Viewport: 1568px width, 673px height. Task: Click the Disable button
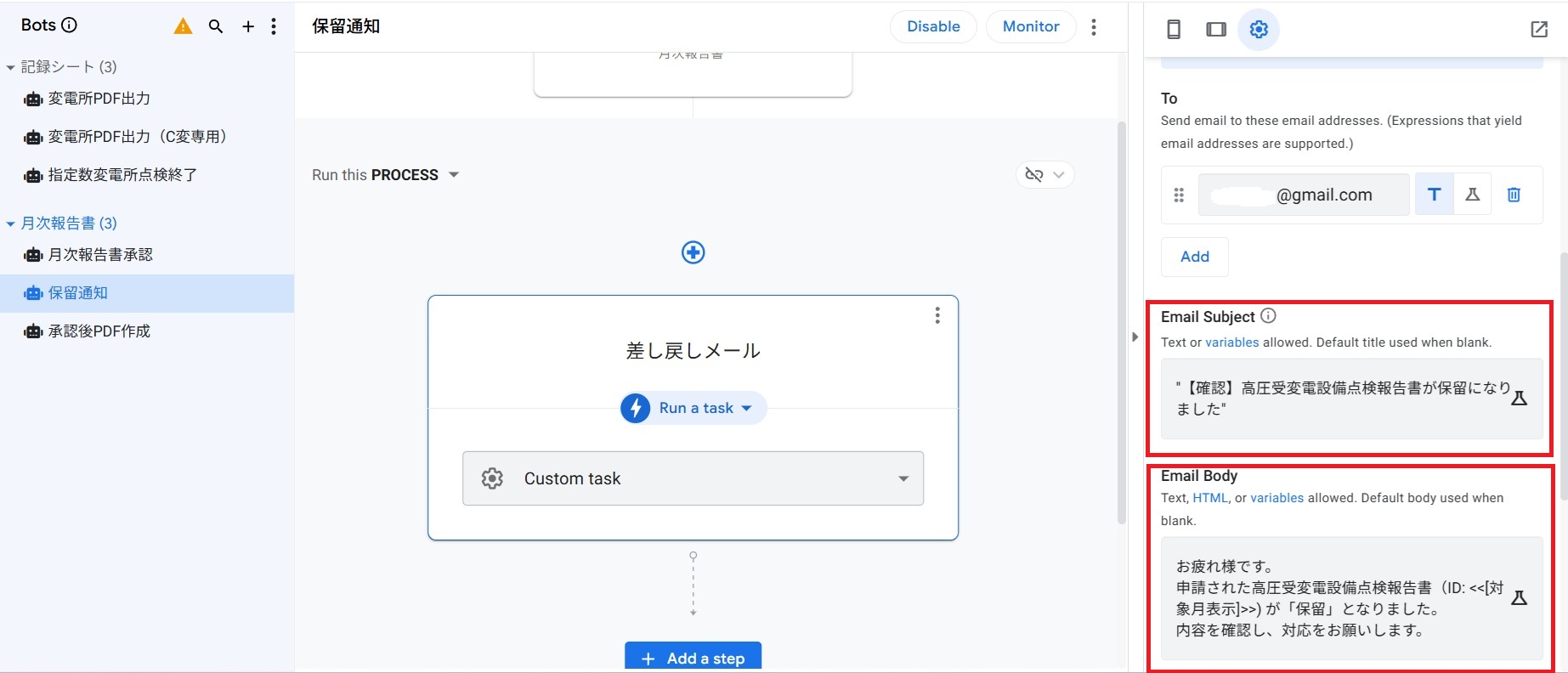933,26
